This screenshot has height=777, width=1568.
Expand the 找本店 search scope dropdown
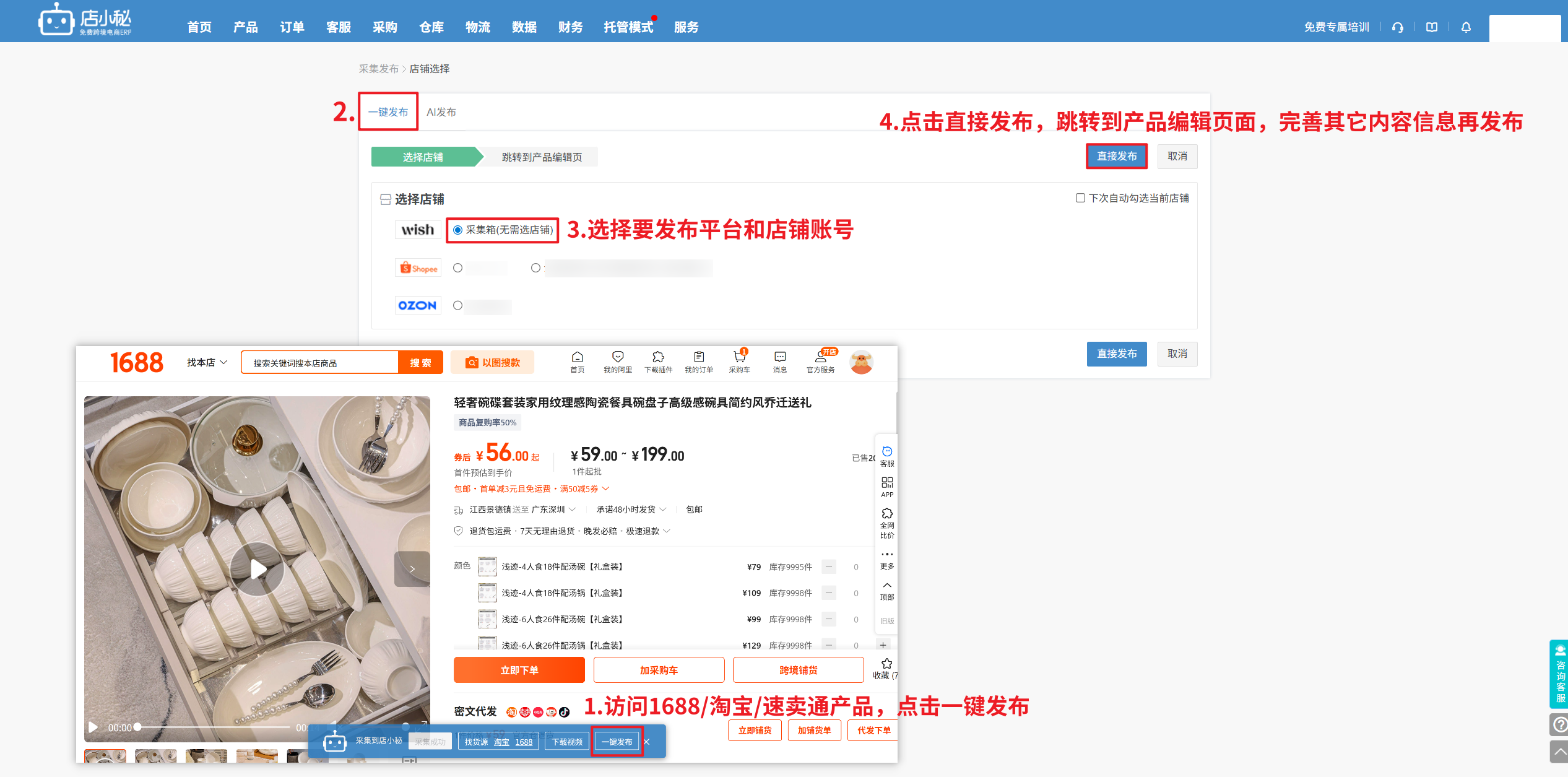pos(207,362)
